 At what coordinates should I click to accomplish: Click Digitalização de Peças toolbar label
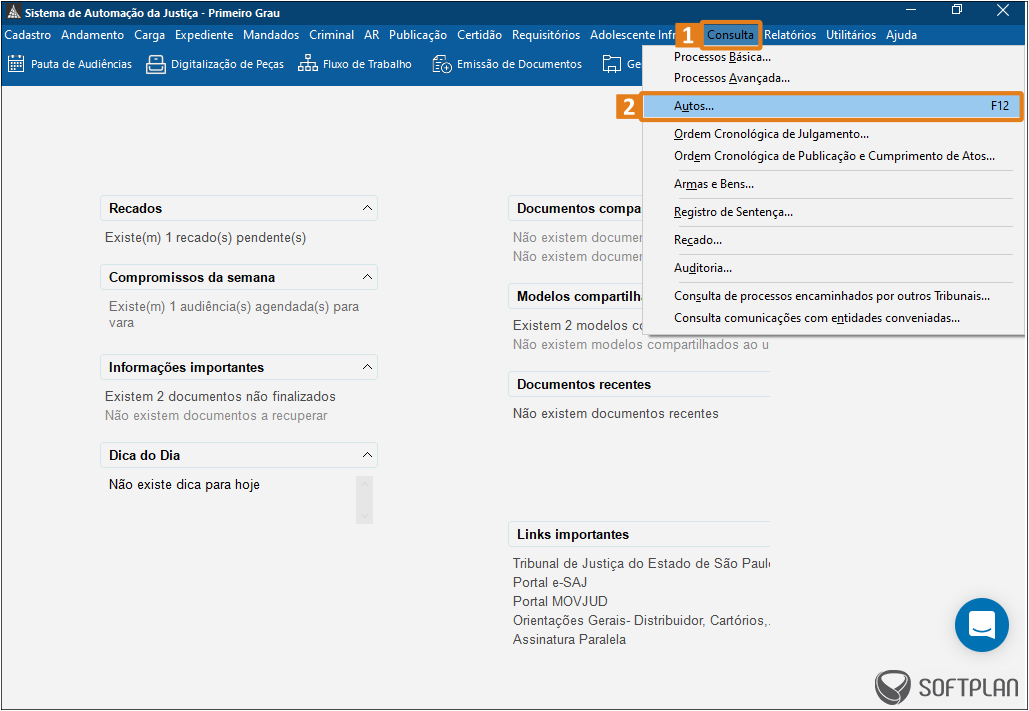pyautogui.click(x=228, y=64)
